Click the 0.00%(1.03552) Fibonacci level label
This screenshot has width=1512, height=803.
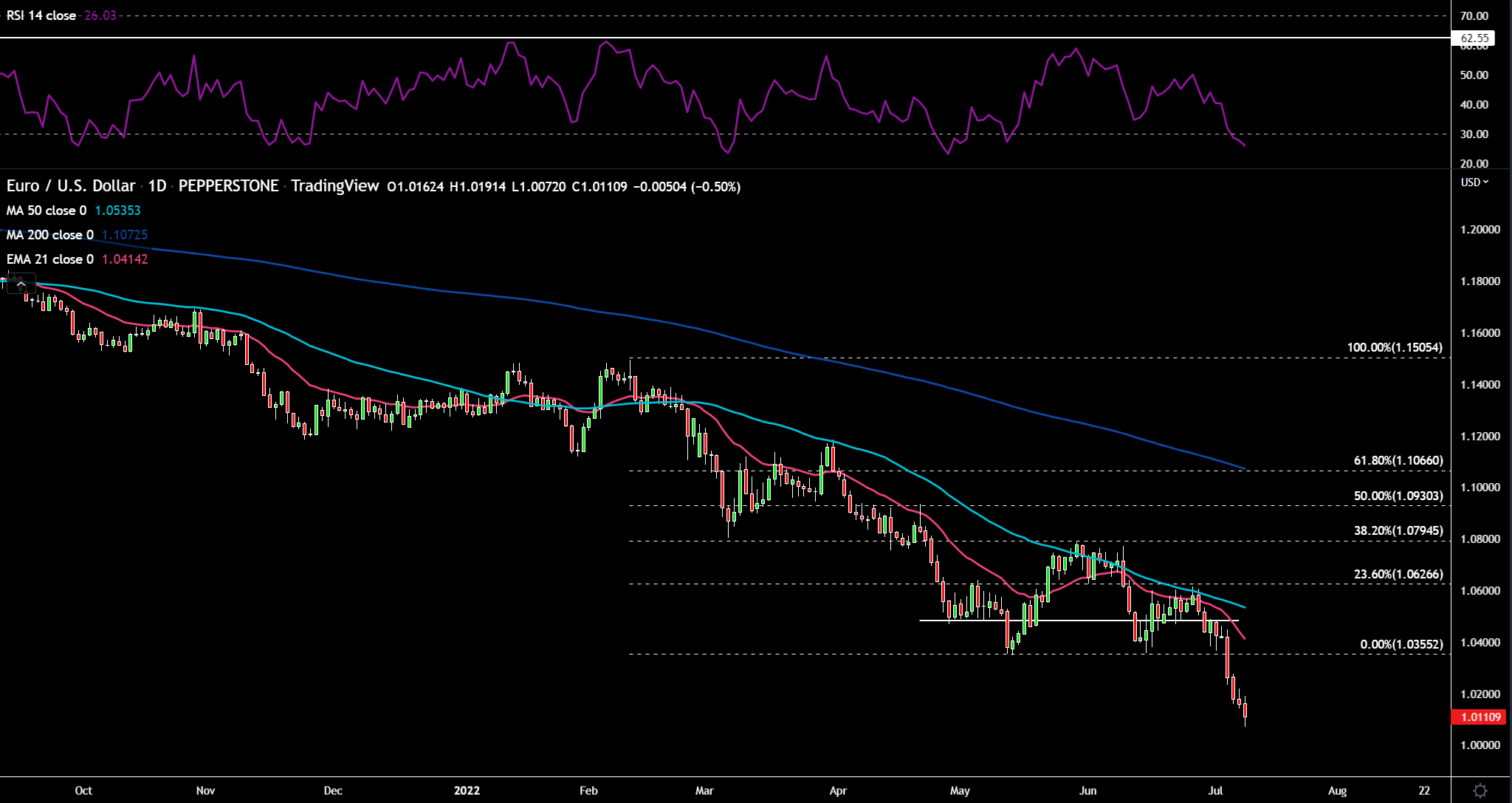(x=1401, y=644)
